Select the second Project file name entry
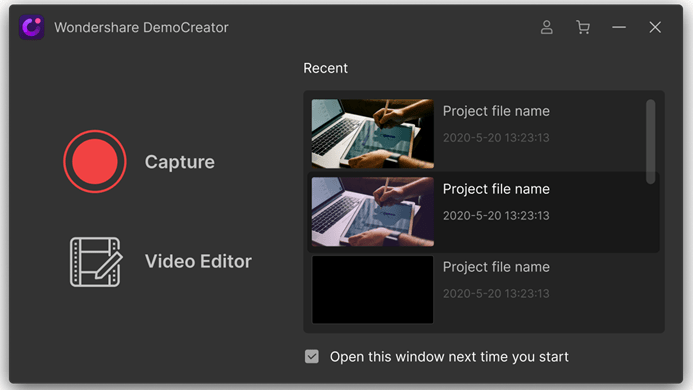693x390 pixels. click(x=496, y=189)
